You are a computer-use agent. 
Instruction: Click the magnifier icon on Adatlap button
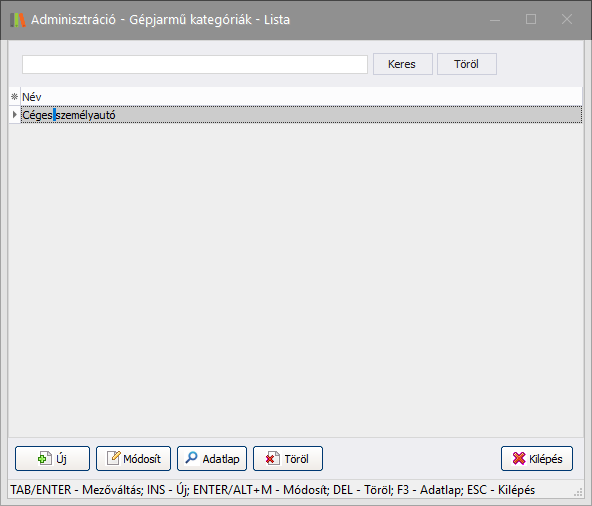point(191,458)
